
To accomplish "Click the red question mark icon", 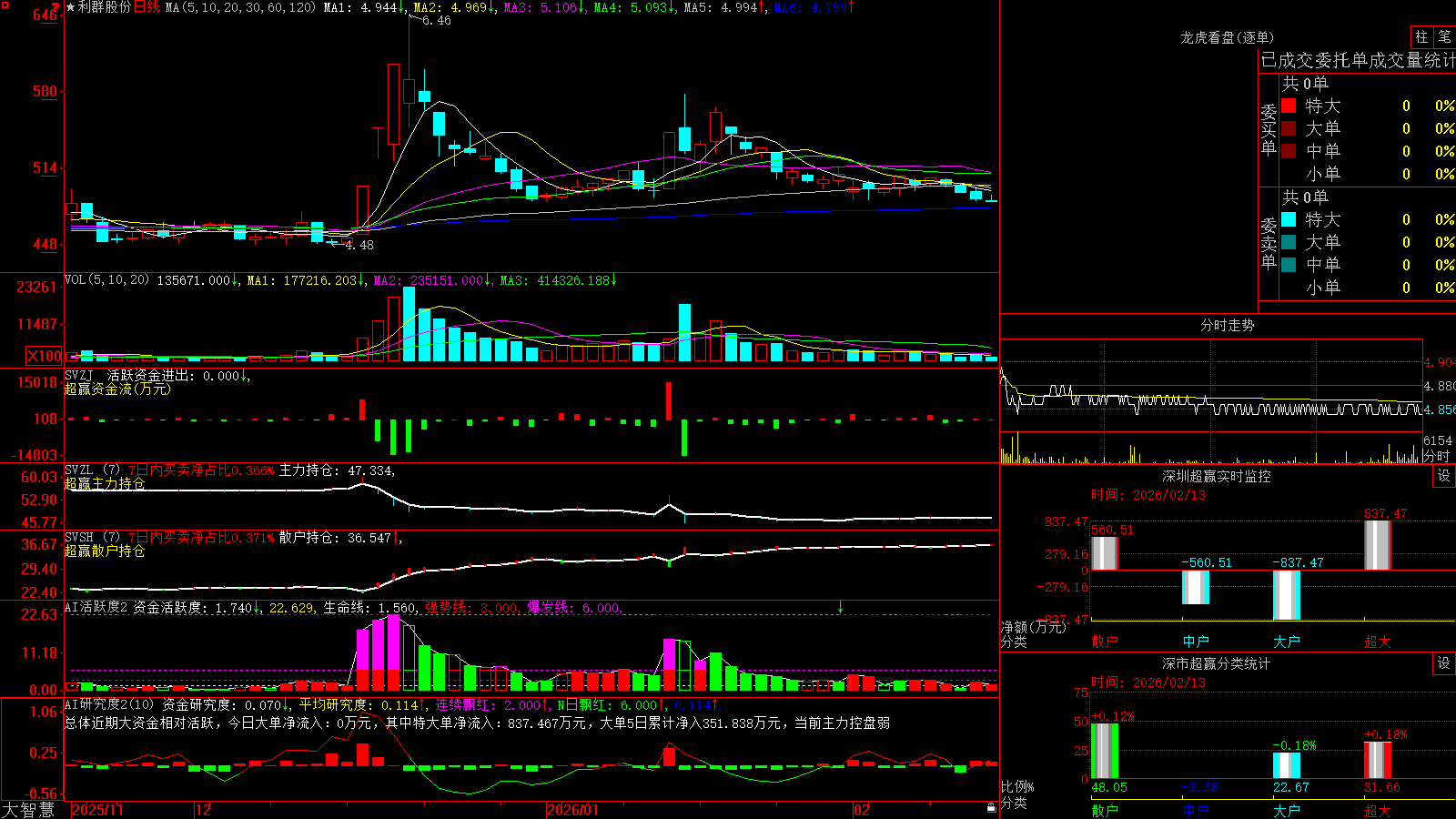I will click(56, 8).
